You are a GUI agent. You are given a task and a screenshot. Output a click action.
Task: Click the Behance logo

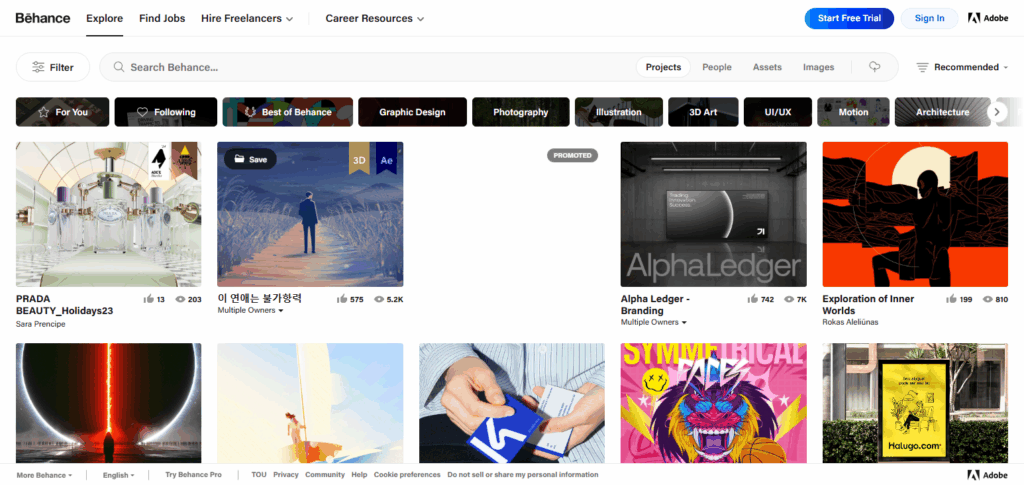(x=42, y=18)
